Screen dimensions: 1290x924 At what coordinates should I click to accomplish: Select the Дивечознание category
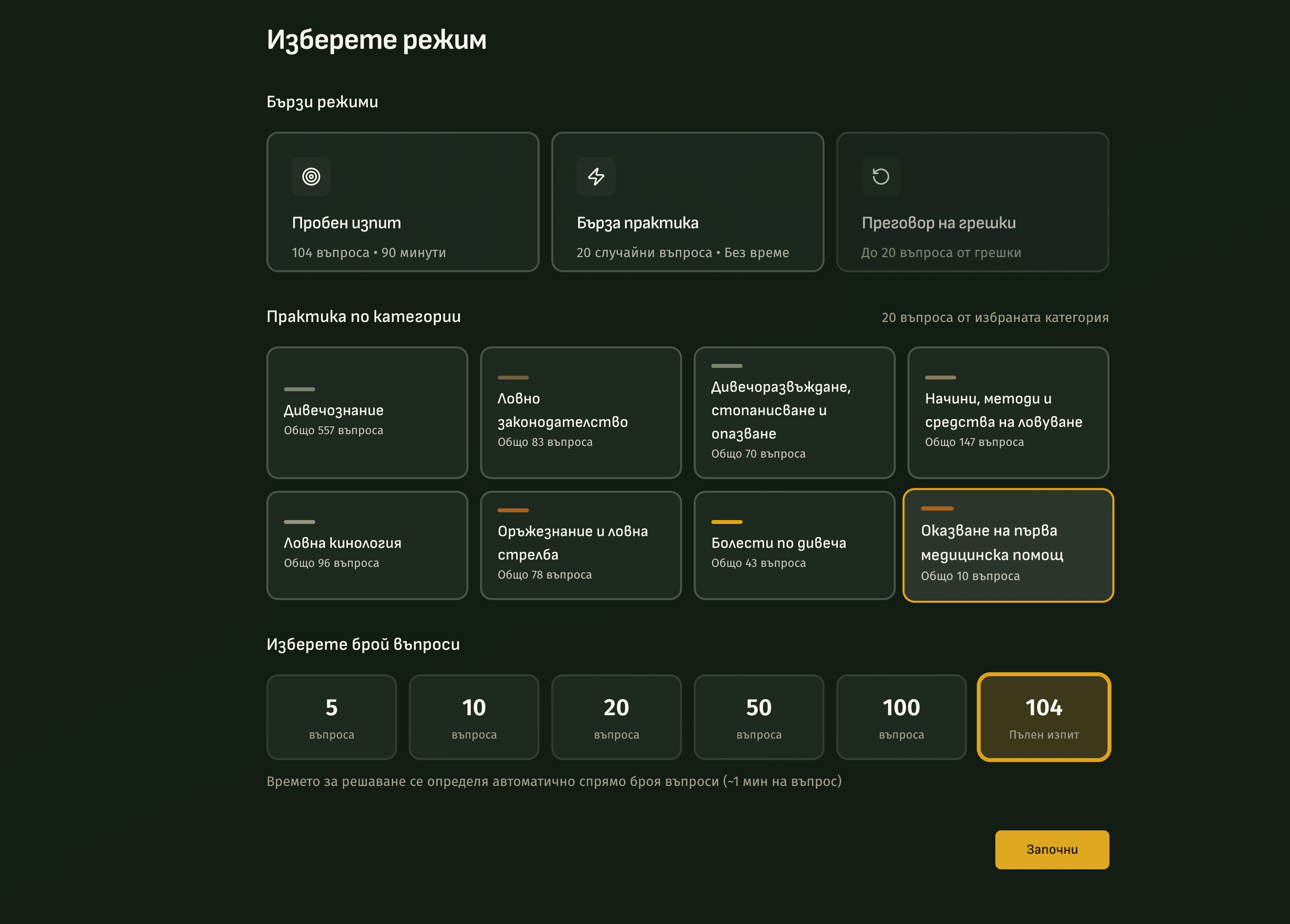coord(367,413)
